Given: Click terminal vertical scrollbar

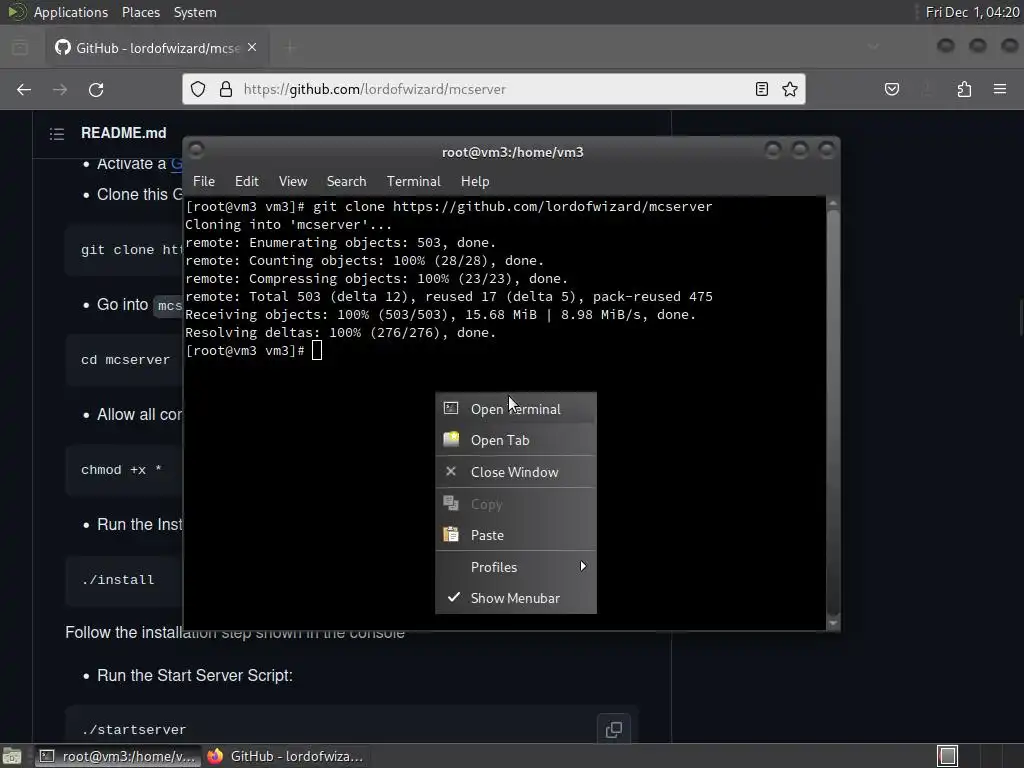Looking at the screenshot, I should (833, 413).
